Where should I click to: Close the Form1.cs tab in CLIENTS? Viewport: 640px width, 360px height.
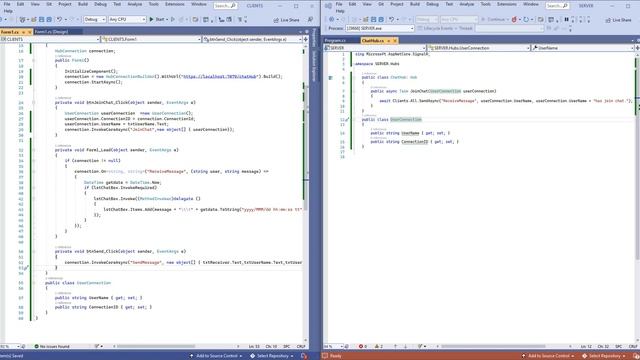[29, 32]
